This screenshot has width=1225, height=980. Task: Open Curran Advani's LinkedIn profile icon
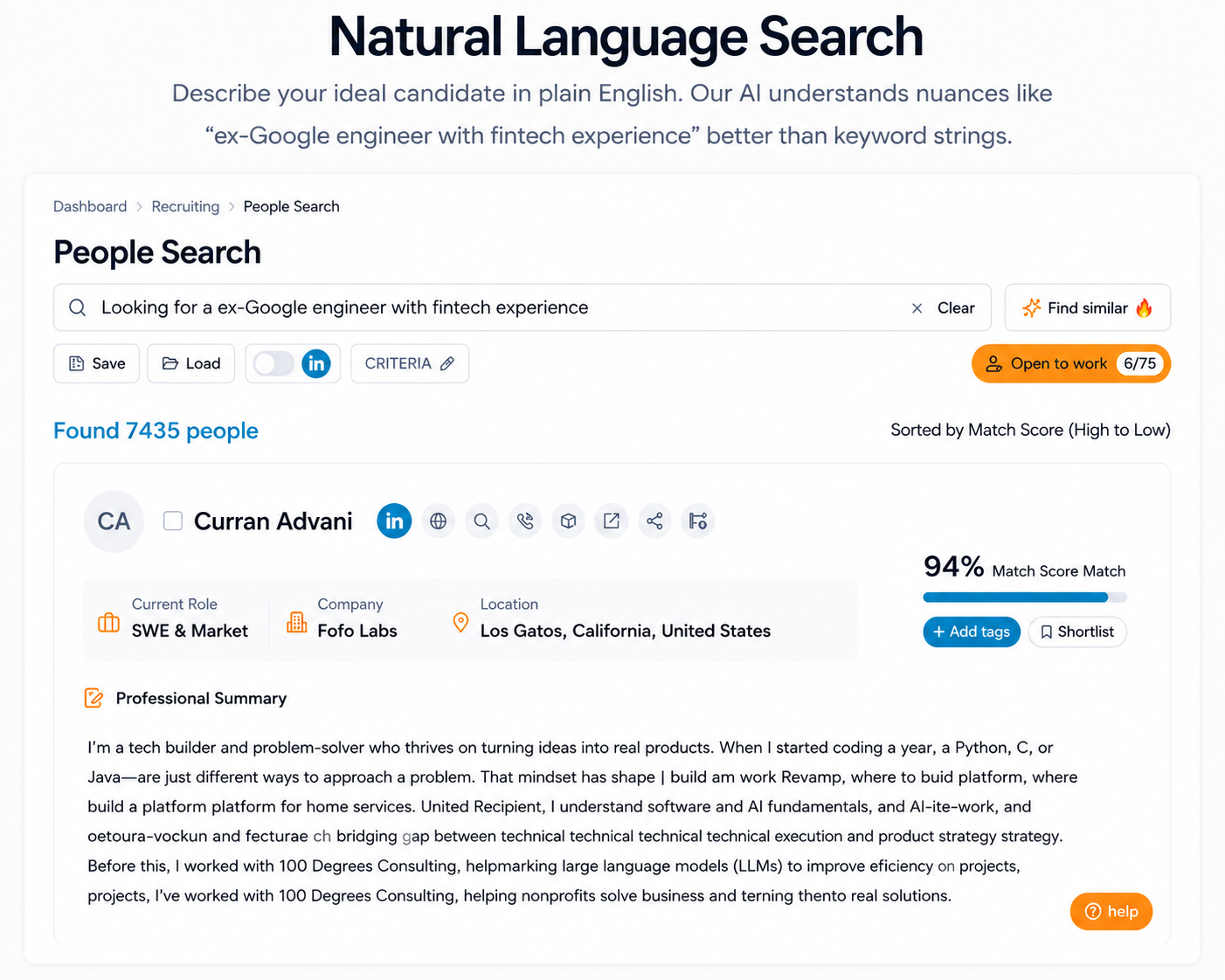(x=394, y=521)
